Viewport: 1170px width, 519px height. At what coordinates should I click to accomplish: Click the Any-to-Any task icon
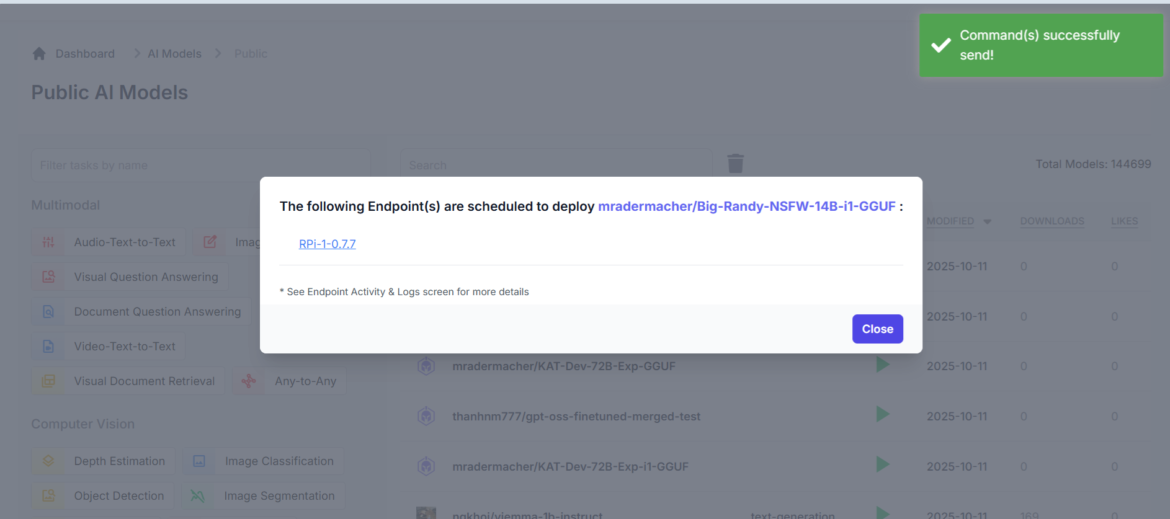[x=250, y=381]
